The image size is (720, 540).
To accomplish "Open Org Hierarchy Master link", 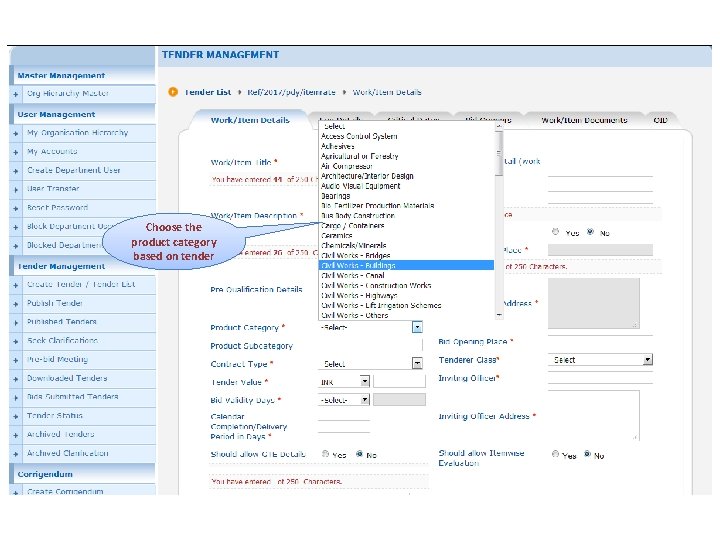I will (x=68, y=93).
